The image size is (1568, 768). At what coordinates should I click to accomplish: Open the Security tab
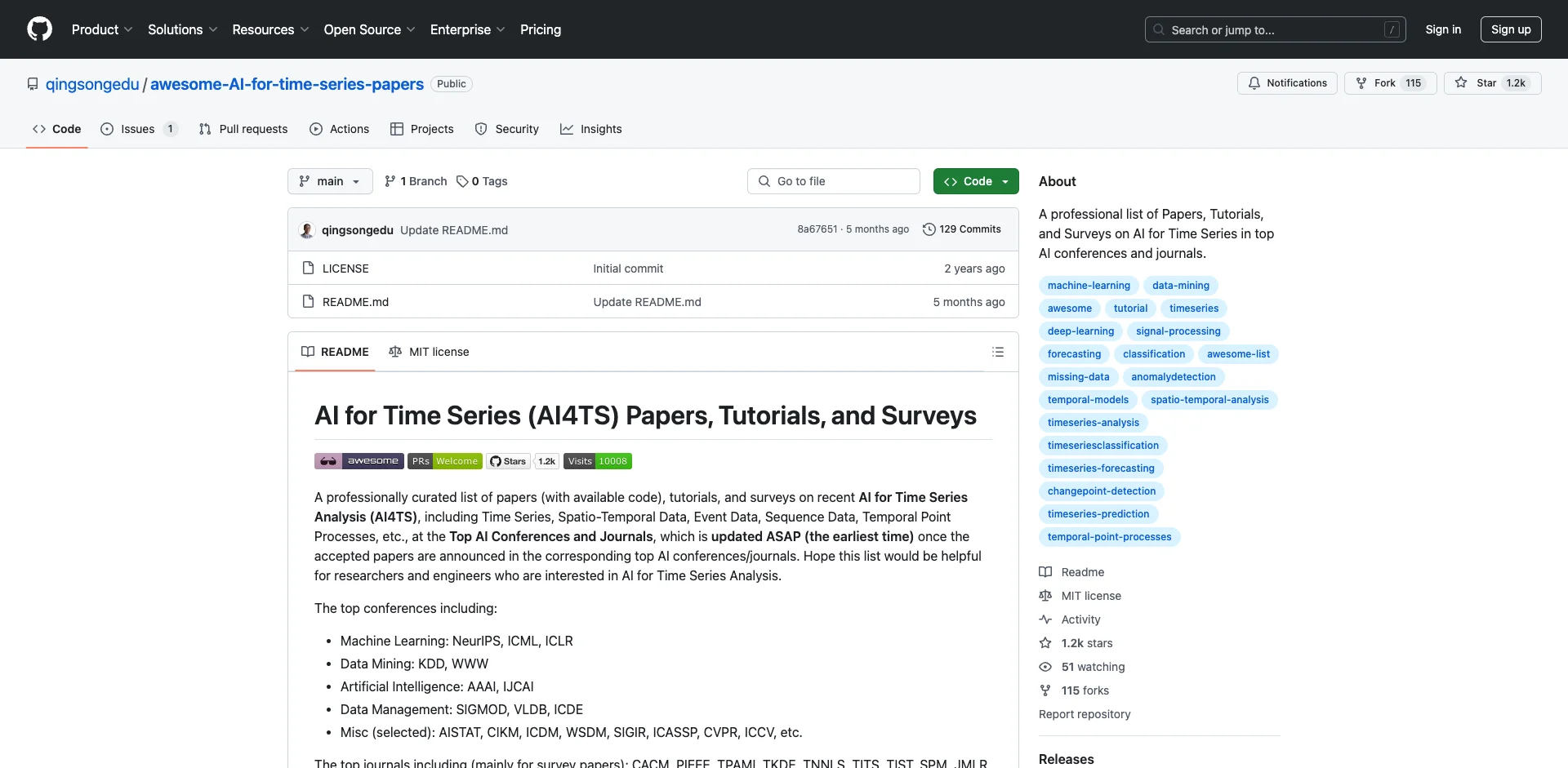[507, 129]
